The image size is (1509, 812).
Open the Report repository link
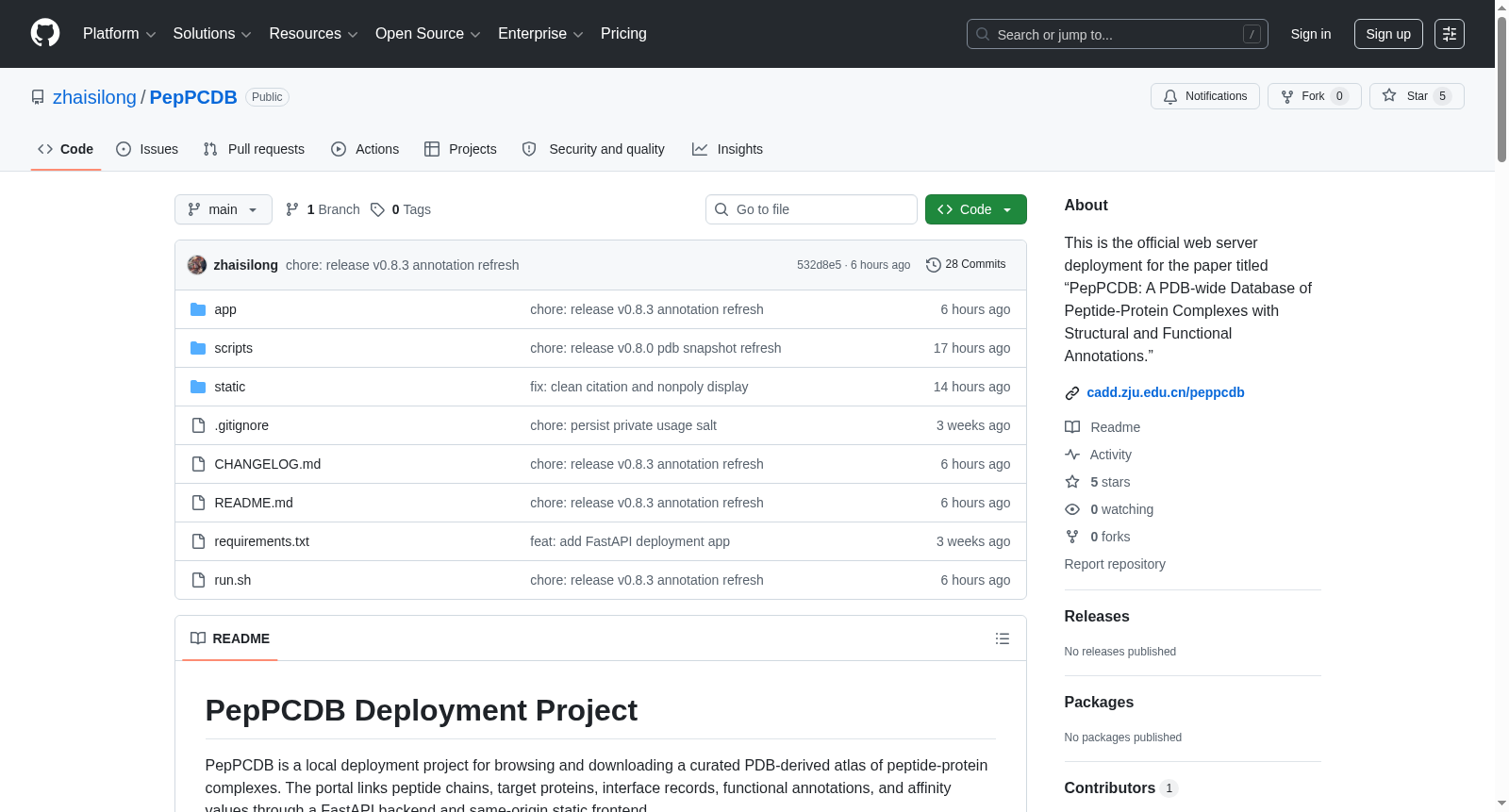click(1115, 564)
